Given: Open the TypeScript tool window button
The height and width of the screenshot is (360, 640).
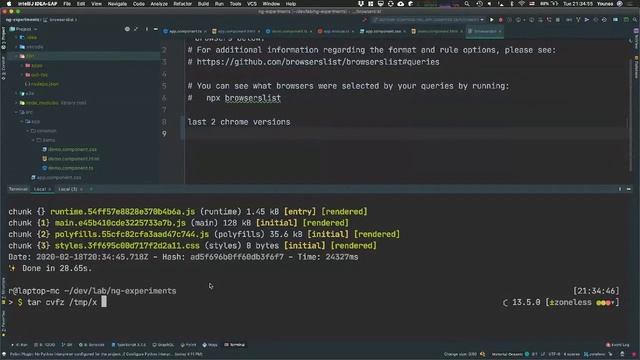Looking at the screenshot, I should (x=129, y=345).
